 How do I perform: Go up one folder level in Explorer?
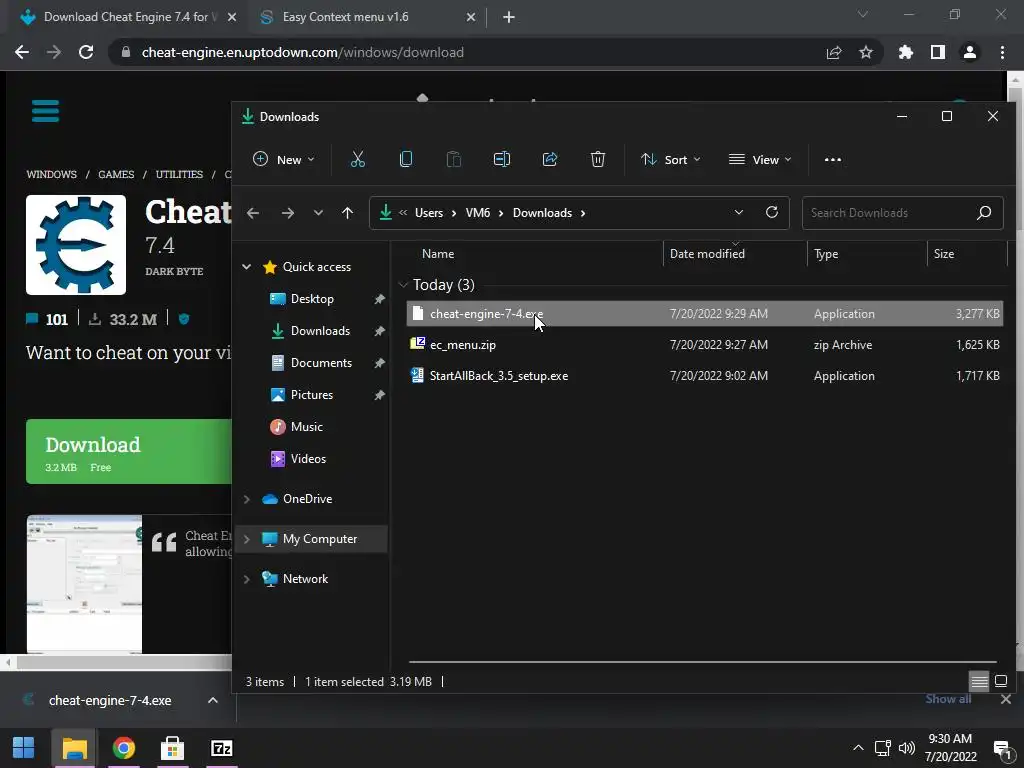pos(347,213)
